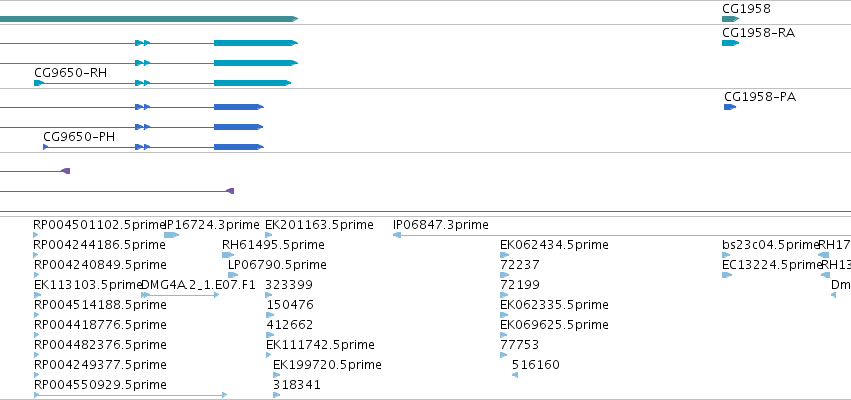Viewport: 851px width, 400px height.
Task: Click the CG1958-RA transcript arrow
Action: (x=731, y=43)
